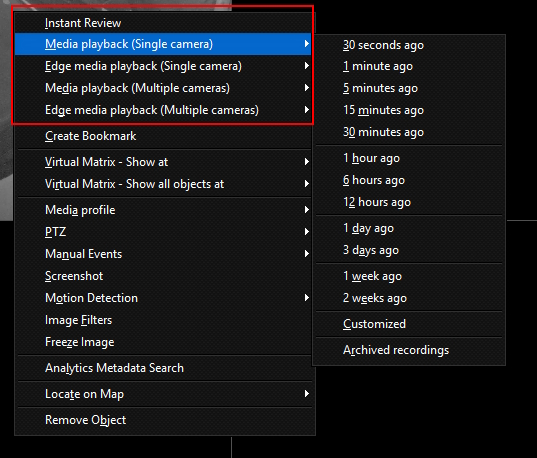The height and width of the screenshot is (458, 537).
Task: Choose 1 hour ago playback
Action: (x=409, y=158)
